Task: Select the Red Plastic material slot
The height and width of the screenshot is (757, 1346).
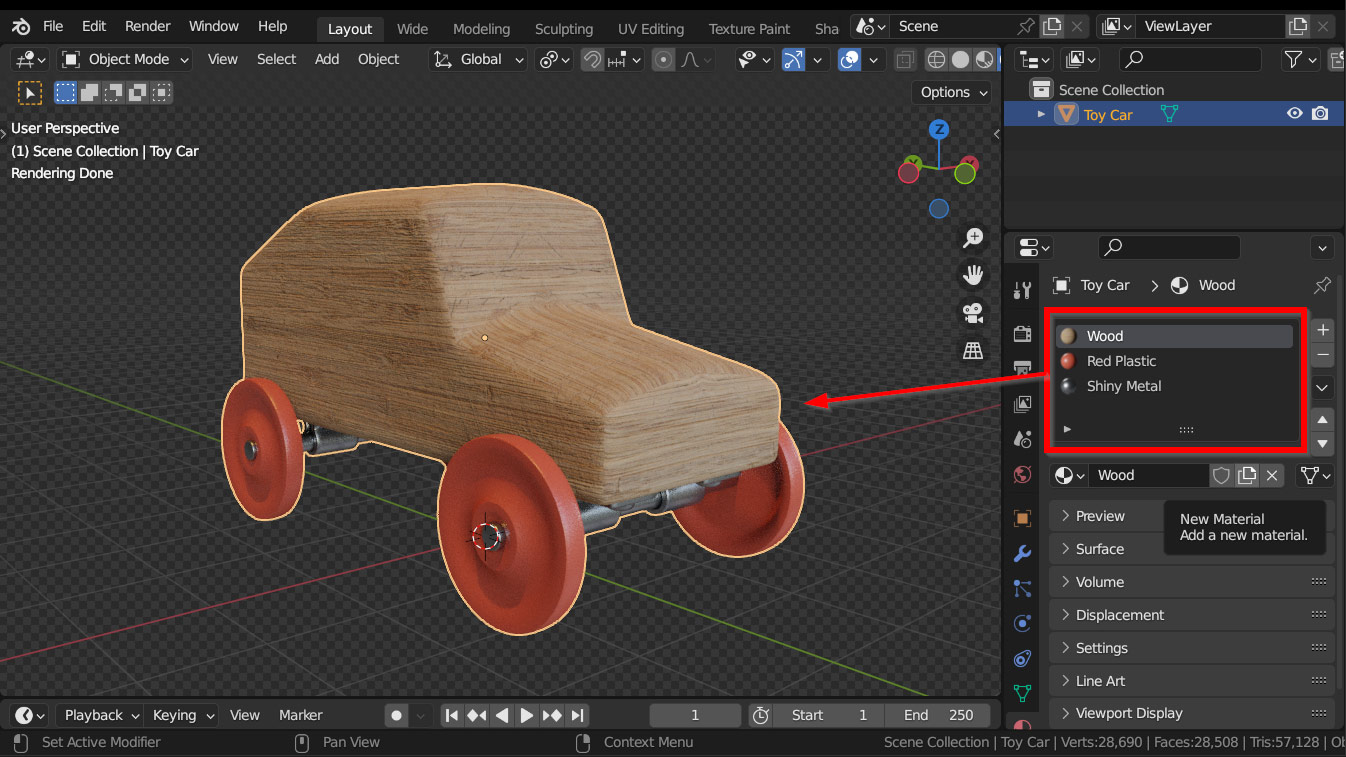Action: coord(1122,361)
